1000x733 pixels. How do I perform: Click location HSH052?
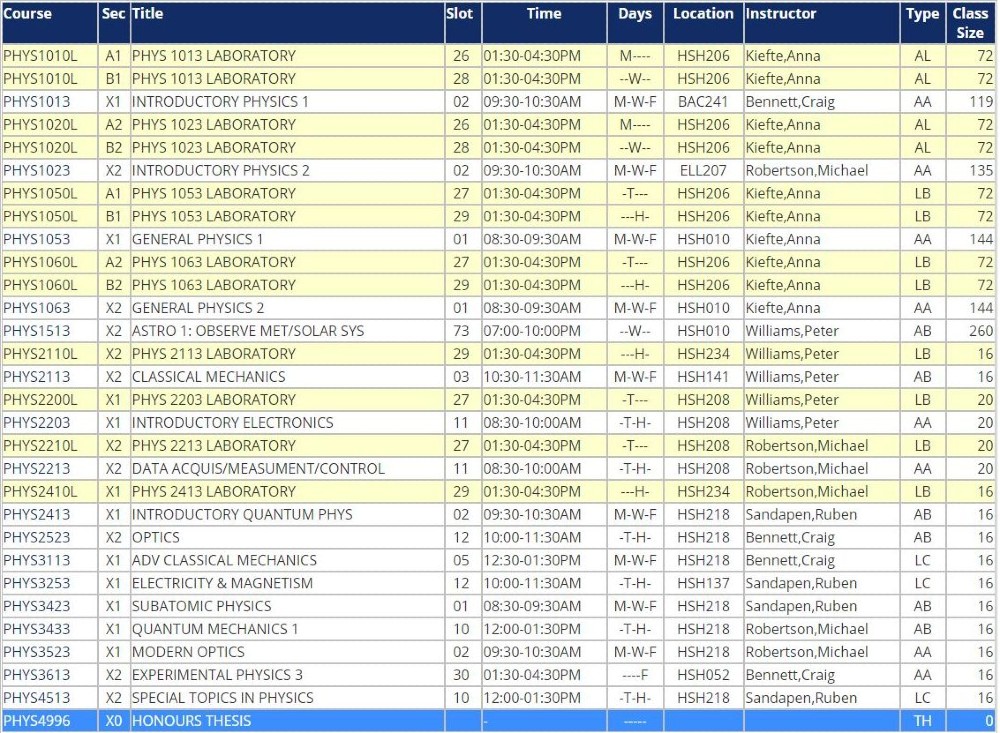(x=703, y=676)
